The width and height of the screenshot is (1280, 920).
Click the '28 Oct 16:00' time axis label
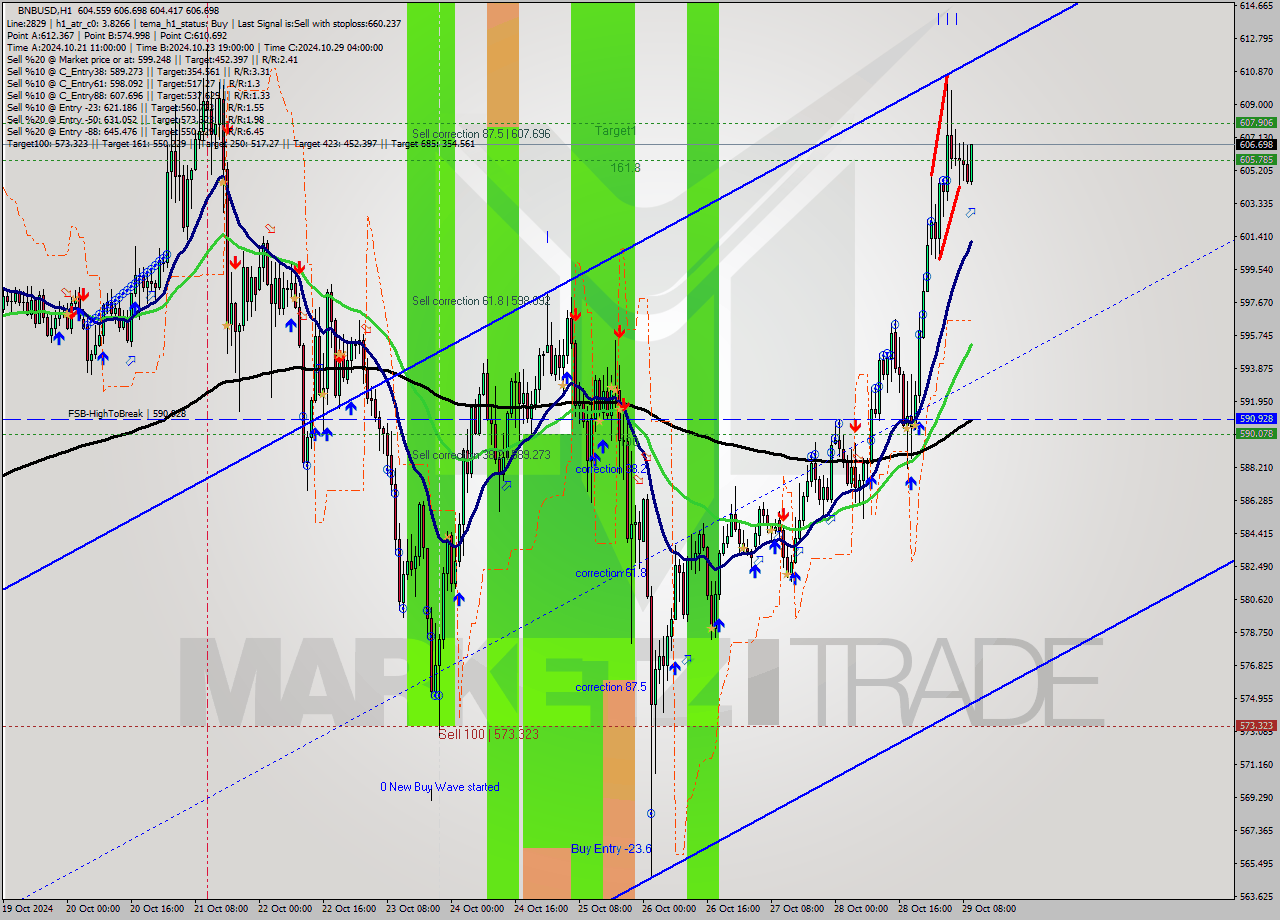[x=923, y=909]
